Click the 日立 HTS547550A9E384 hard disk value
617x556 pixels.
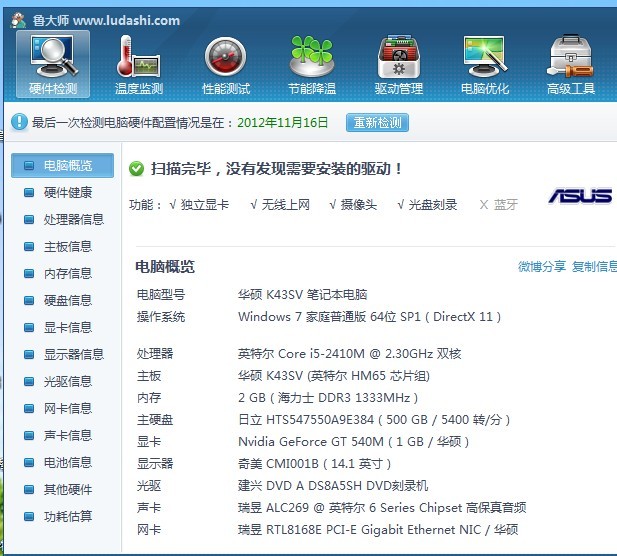pos(374,419)
